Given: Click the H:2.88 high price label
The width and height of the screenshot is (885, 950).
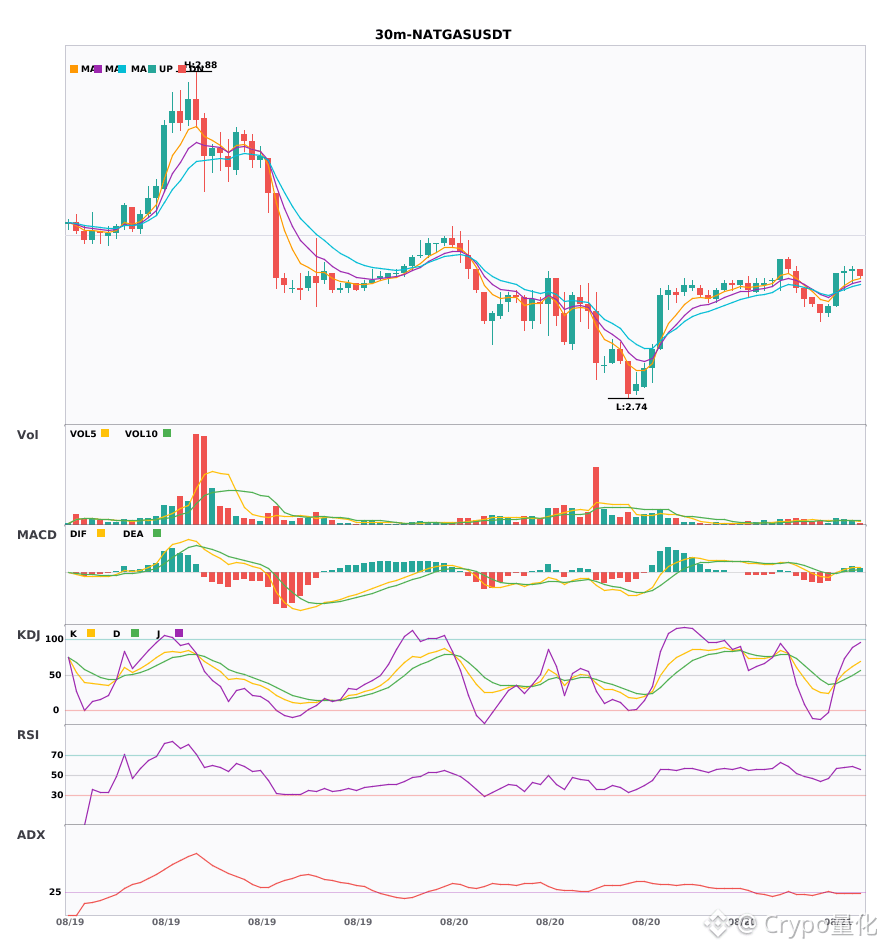Looking at the screenshot, I should click(201, 65).
